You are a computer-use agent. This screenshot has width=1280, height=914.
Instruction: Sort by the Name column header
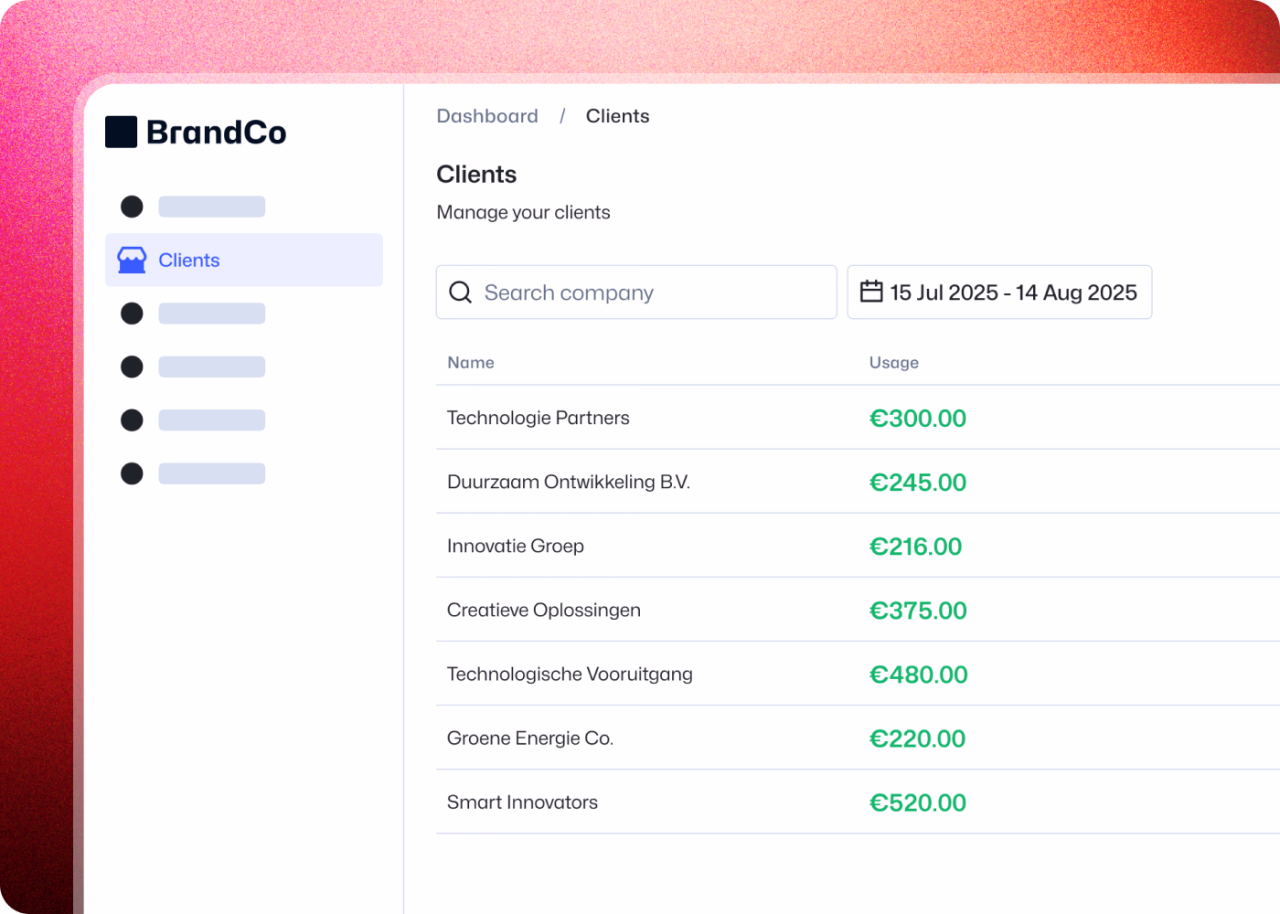[x=471, y=363]
